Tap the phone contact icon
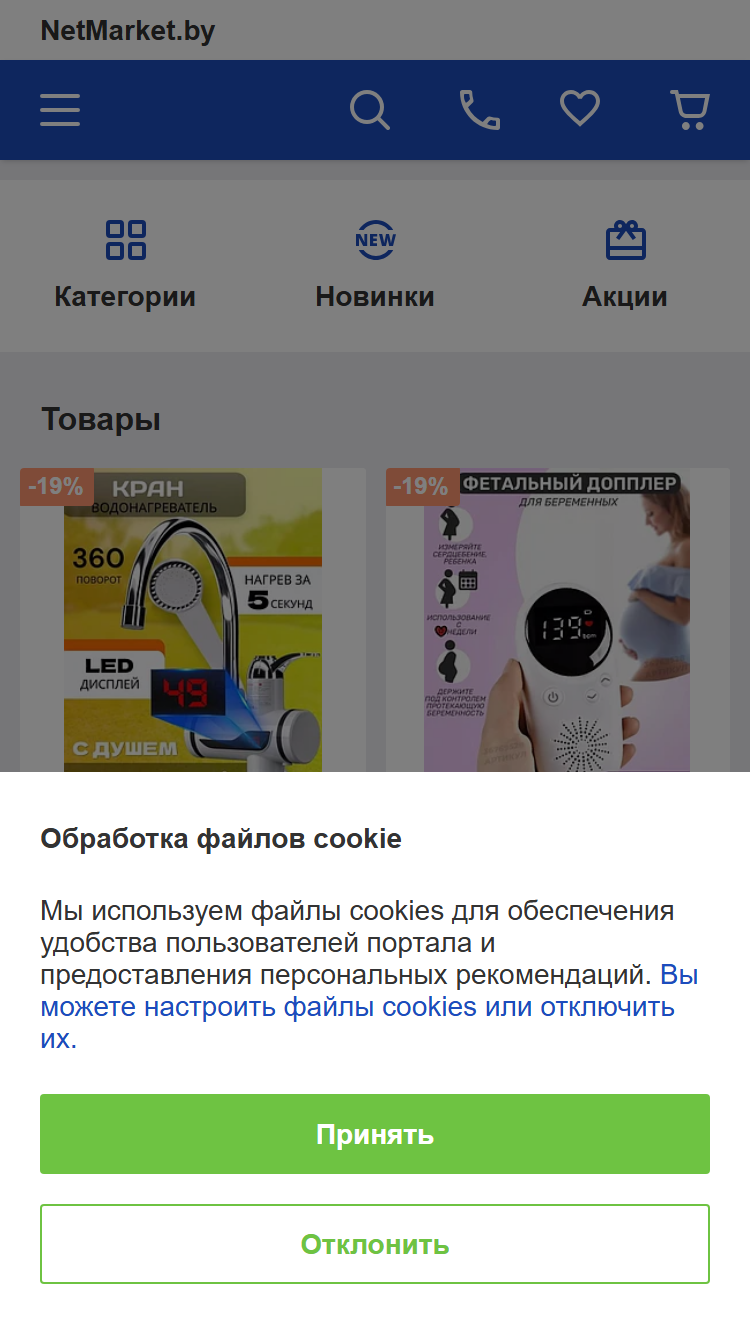Image resolution: width=750 pixels, height=1334 pixels. [x=480, y=110]
